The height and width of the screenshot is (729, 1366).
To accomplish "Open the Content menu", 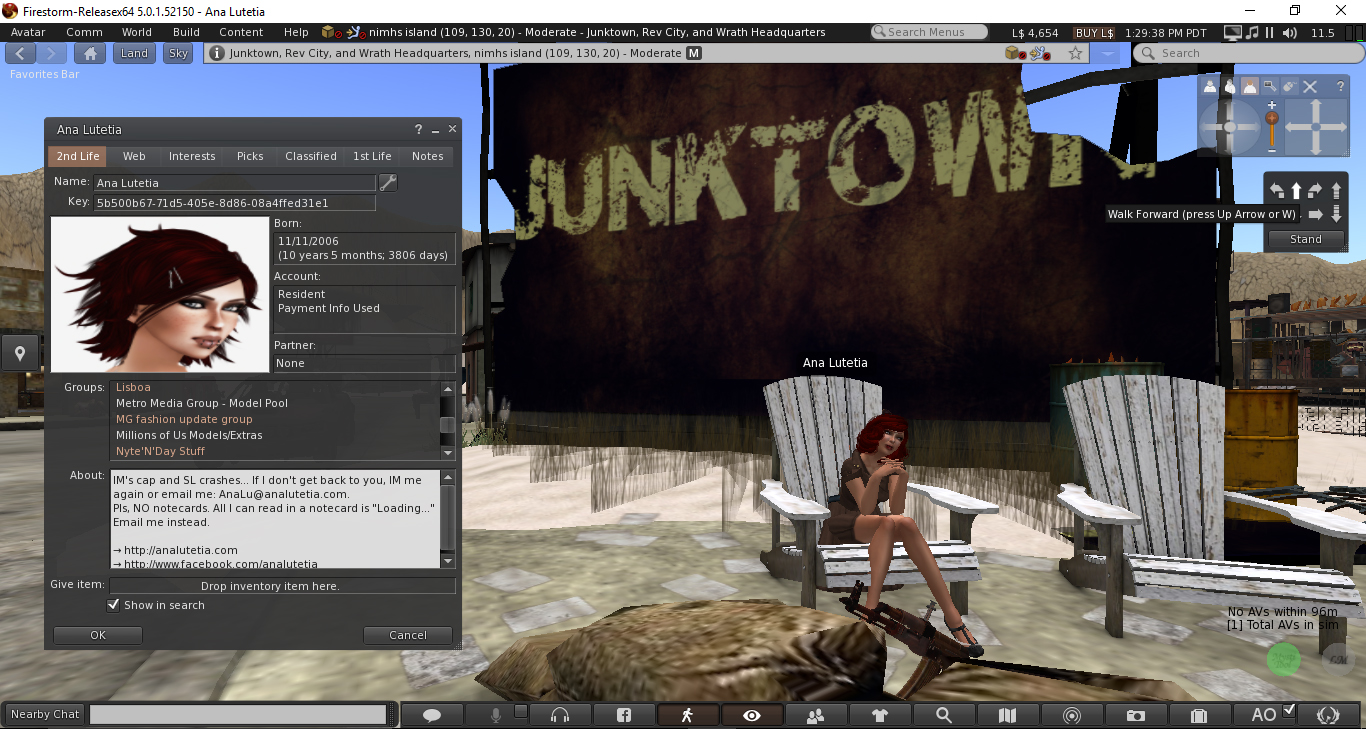I will [x=241, y=32].
